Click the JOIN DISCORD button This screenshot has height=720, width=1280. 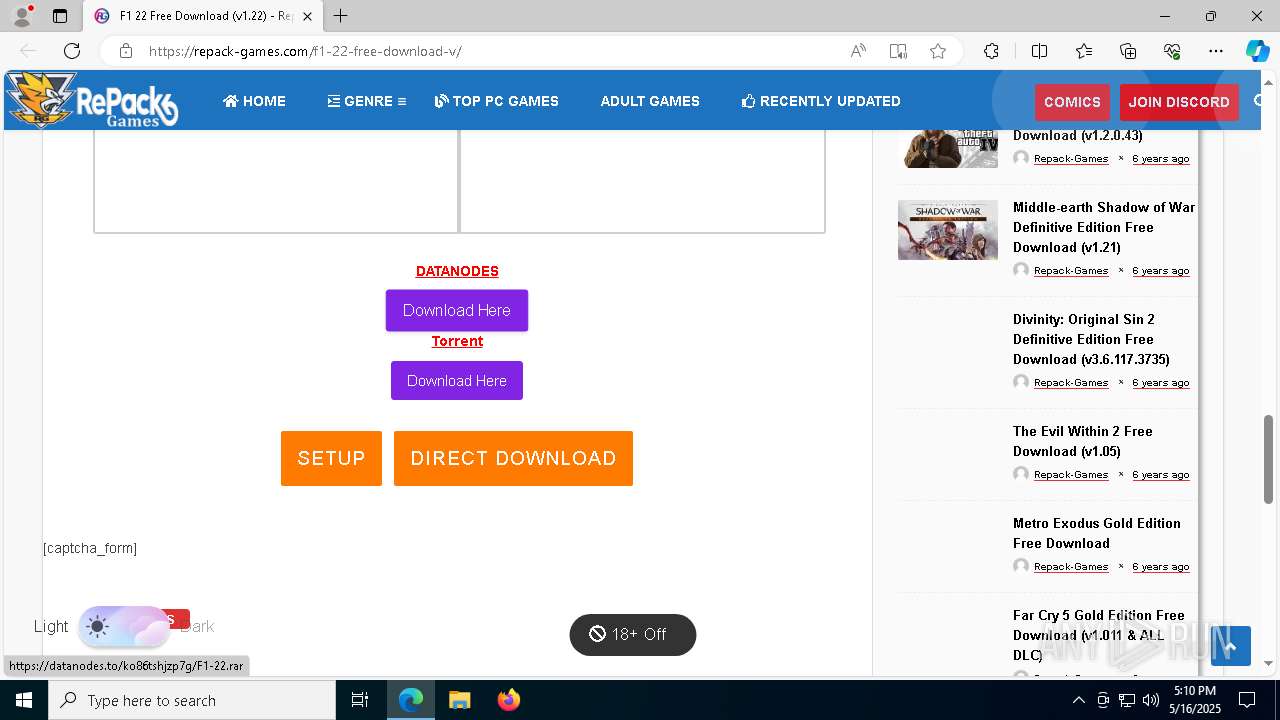(x=1179, y=102)
